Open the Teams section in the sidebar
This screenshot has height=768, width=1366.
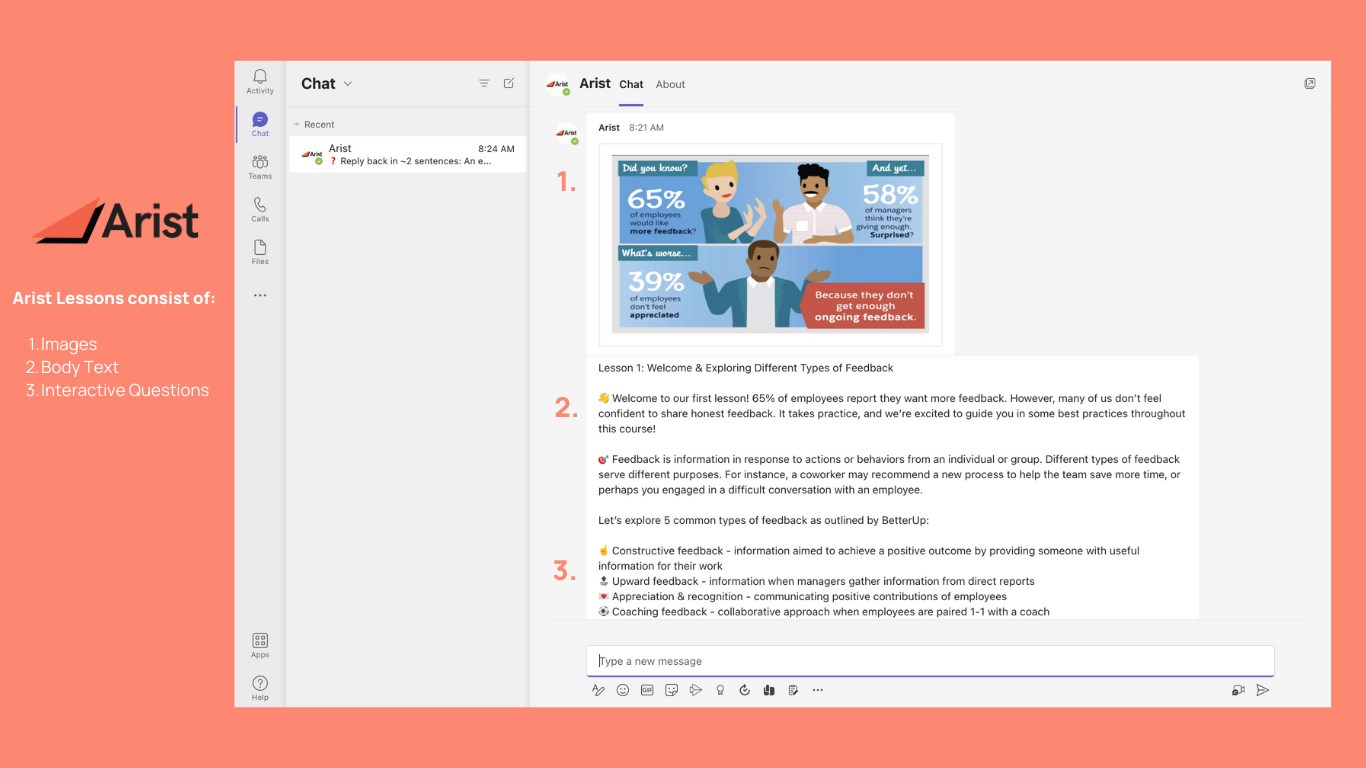point(260,166)
